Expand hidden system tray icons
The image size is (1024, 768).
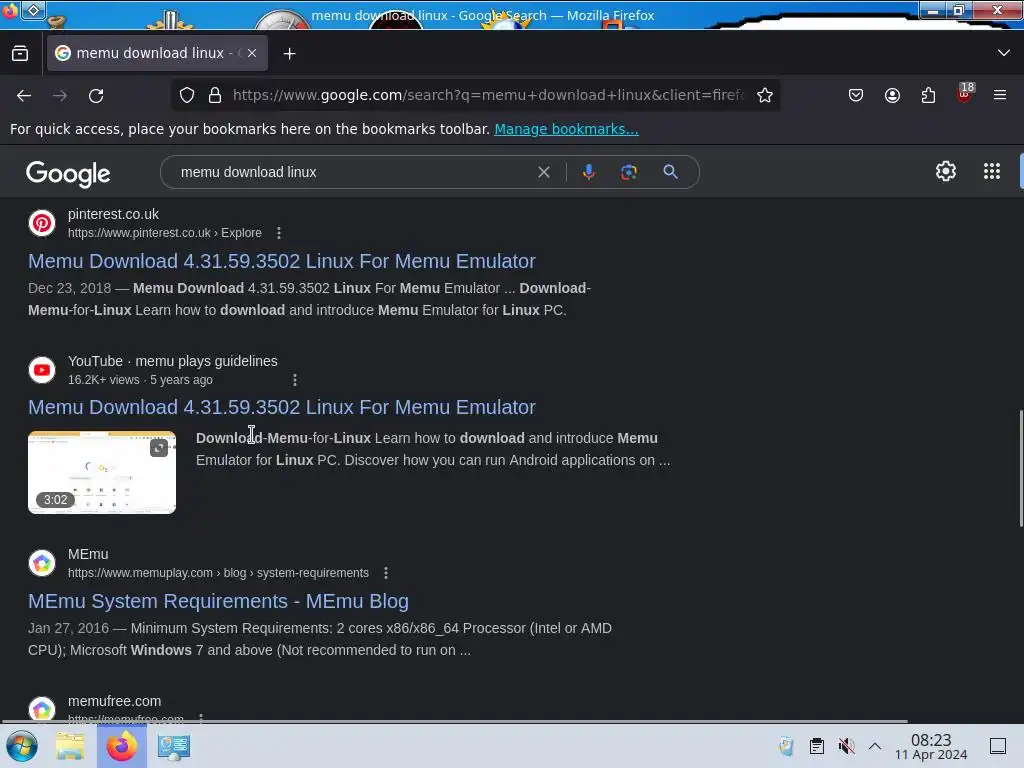[x=875, y=746]
